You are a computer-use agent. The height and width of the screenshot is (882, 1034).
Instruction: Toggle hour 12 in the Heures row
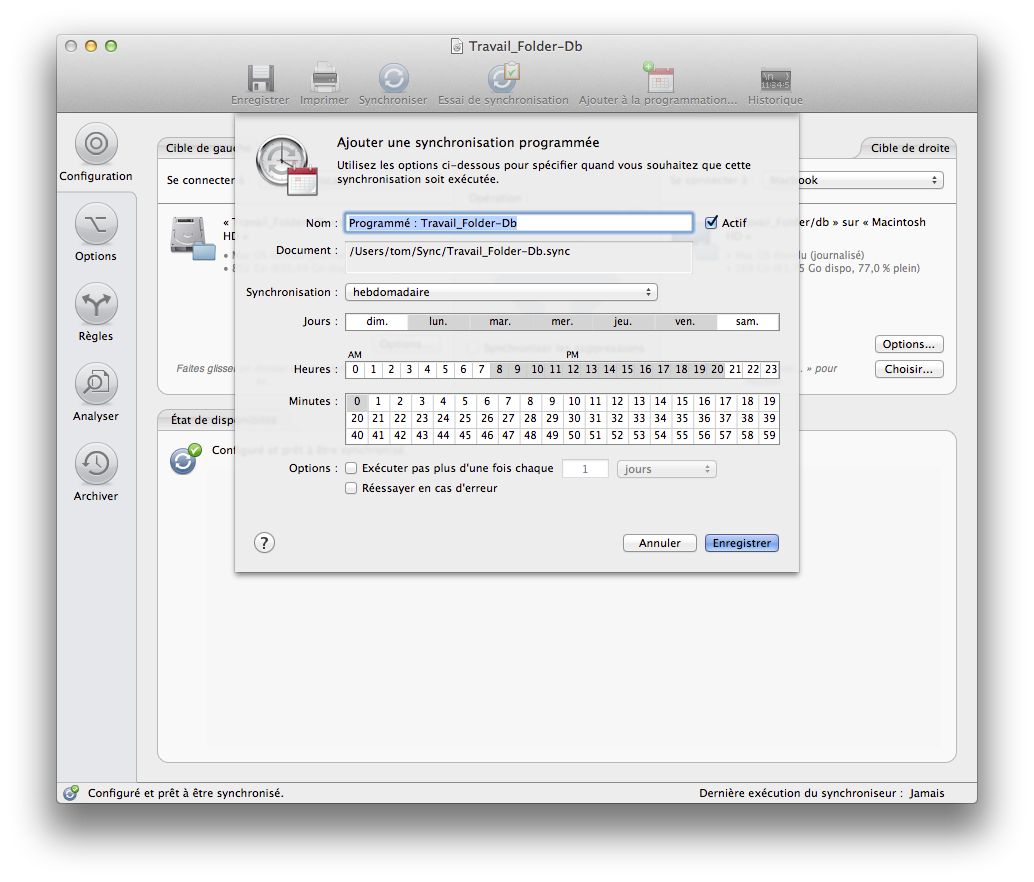573,369
